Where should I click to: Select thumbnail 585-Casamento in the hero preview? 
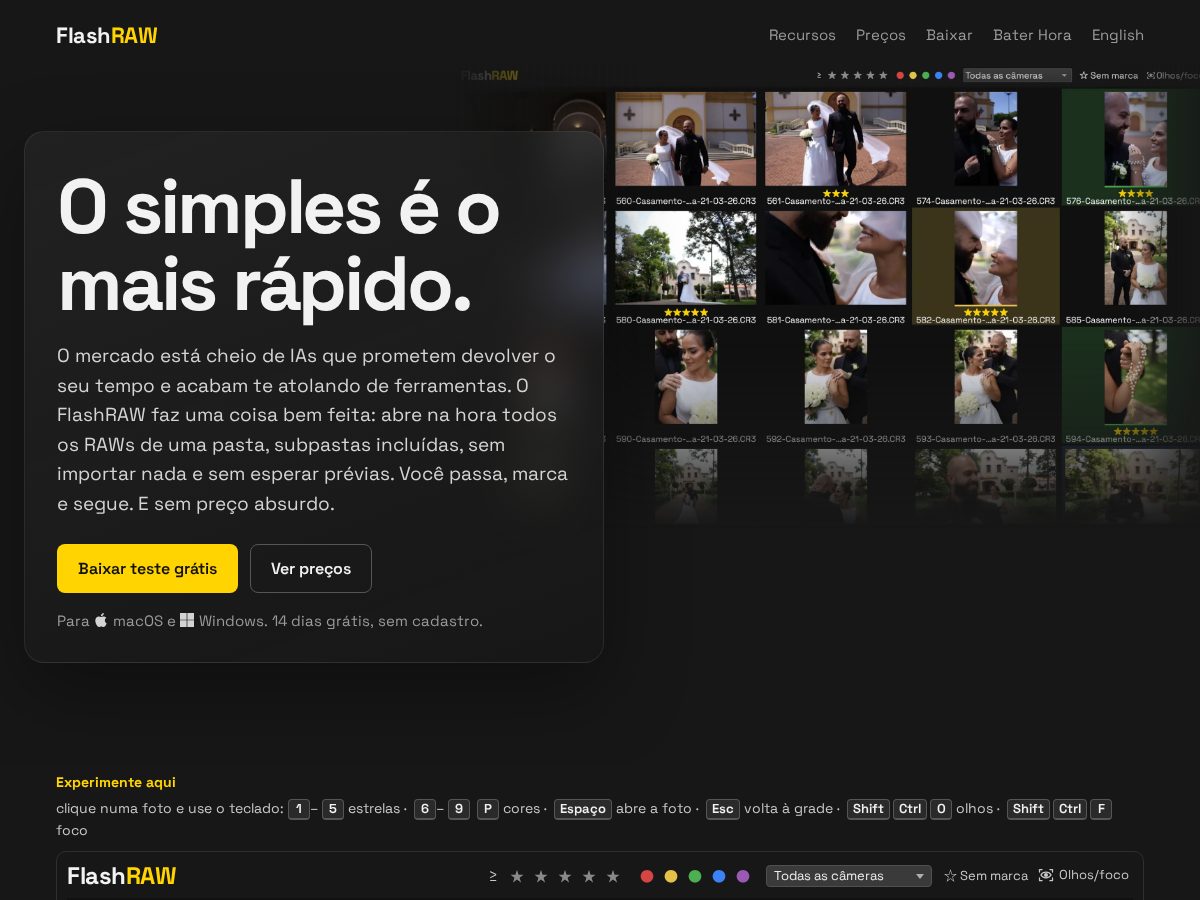(x=1135, y=258)
